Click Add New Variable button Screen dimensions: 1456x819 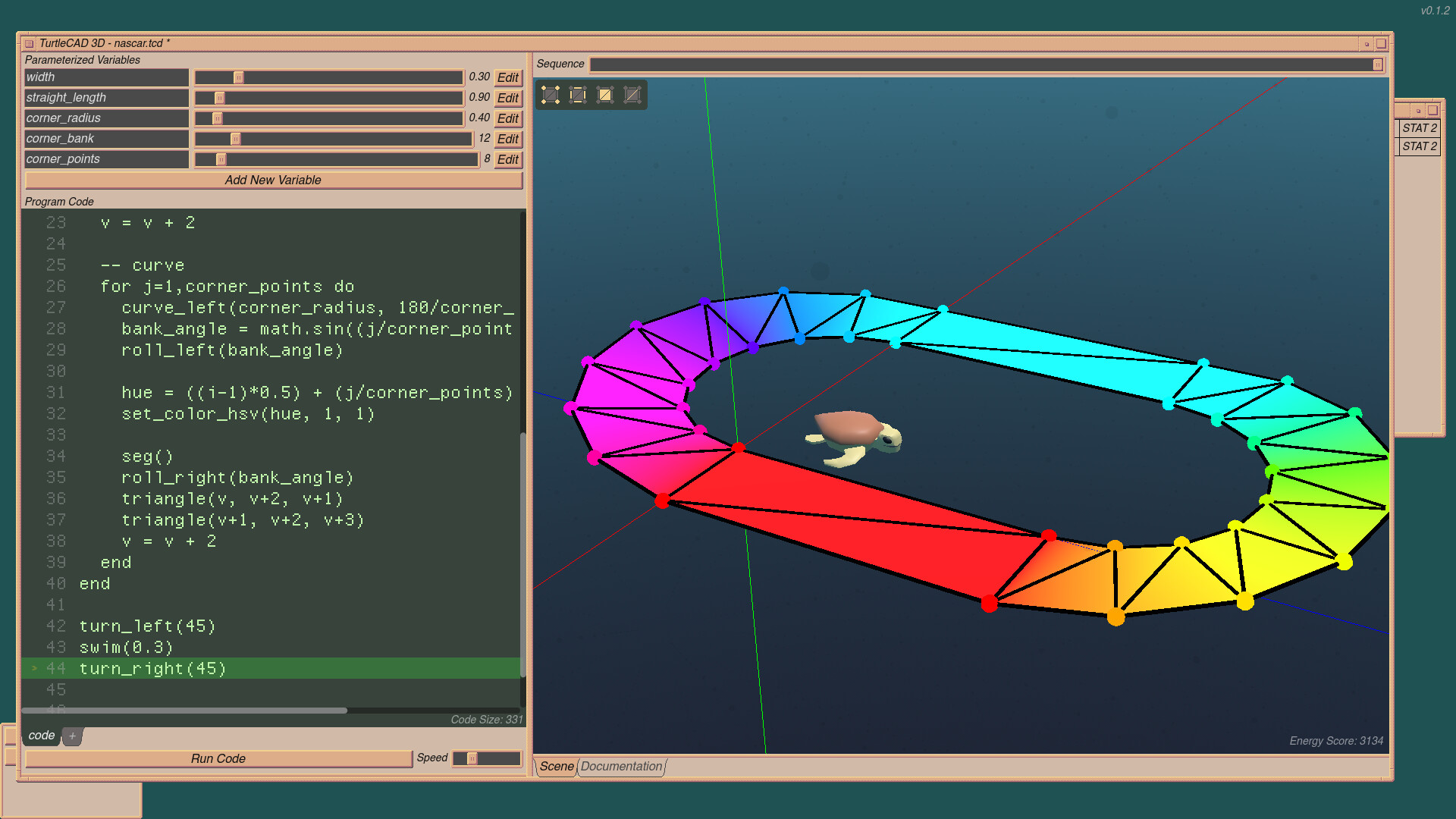(x=273, y=180)
